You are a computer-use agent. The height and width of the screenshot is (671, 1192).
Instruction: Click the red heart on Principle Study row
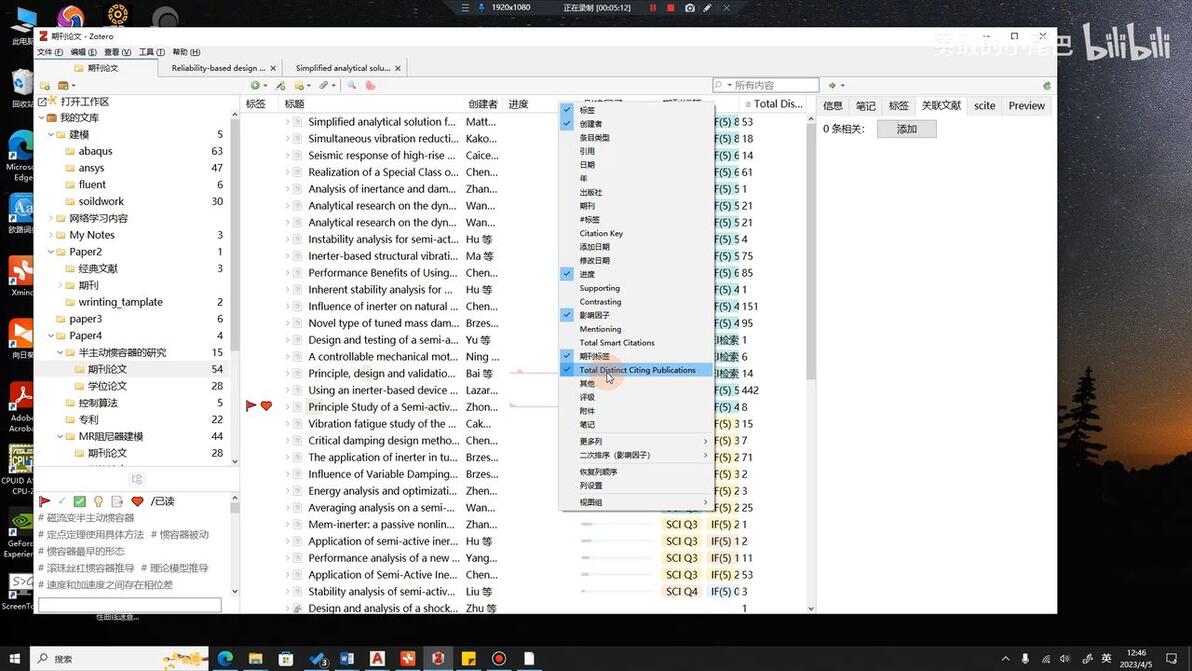pyautogui.click(x=266, y=407)
